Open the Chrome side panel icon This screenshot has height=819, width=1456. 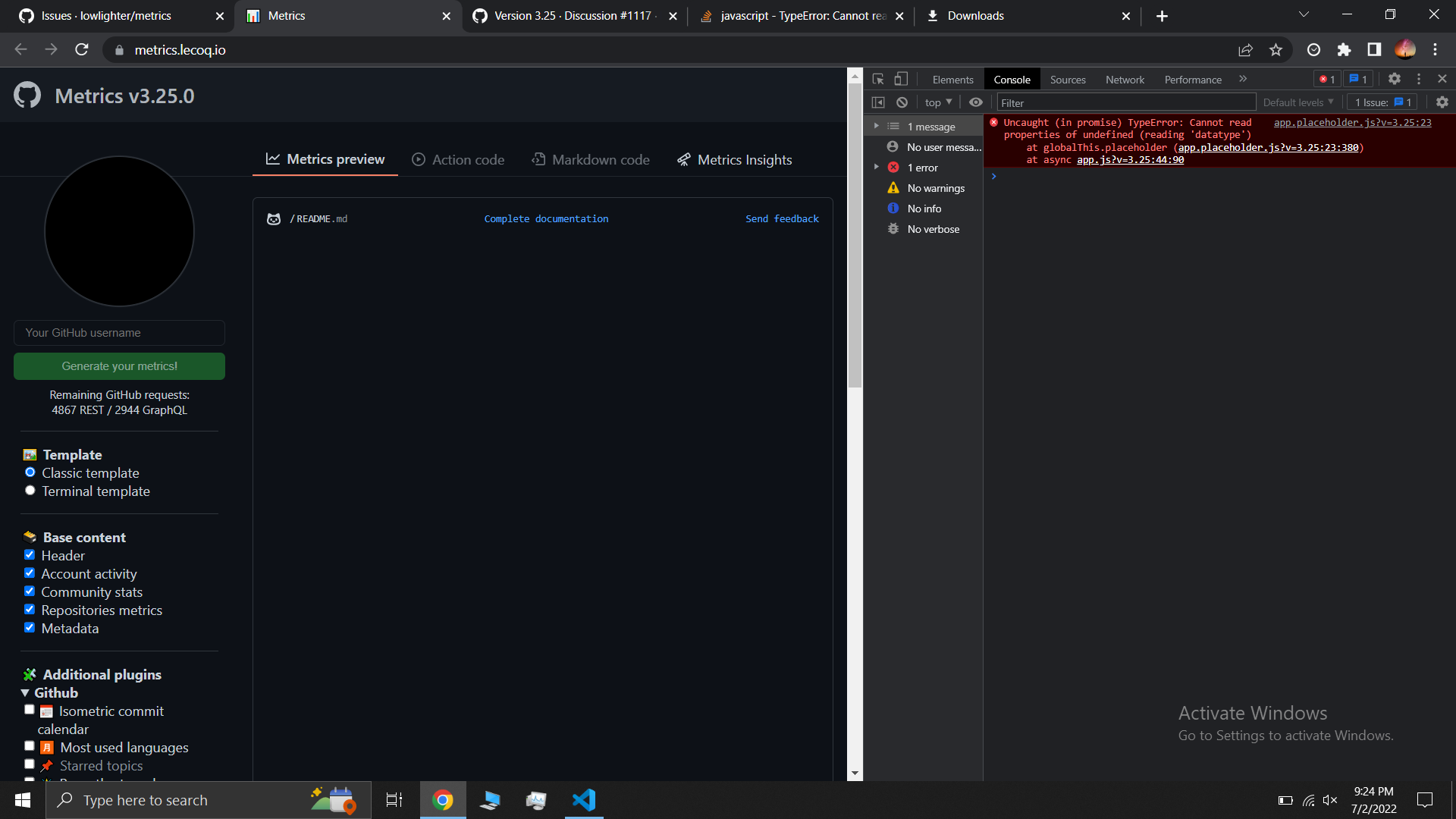[1374, 50]
